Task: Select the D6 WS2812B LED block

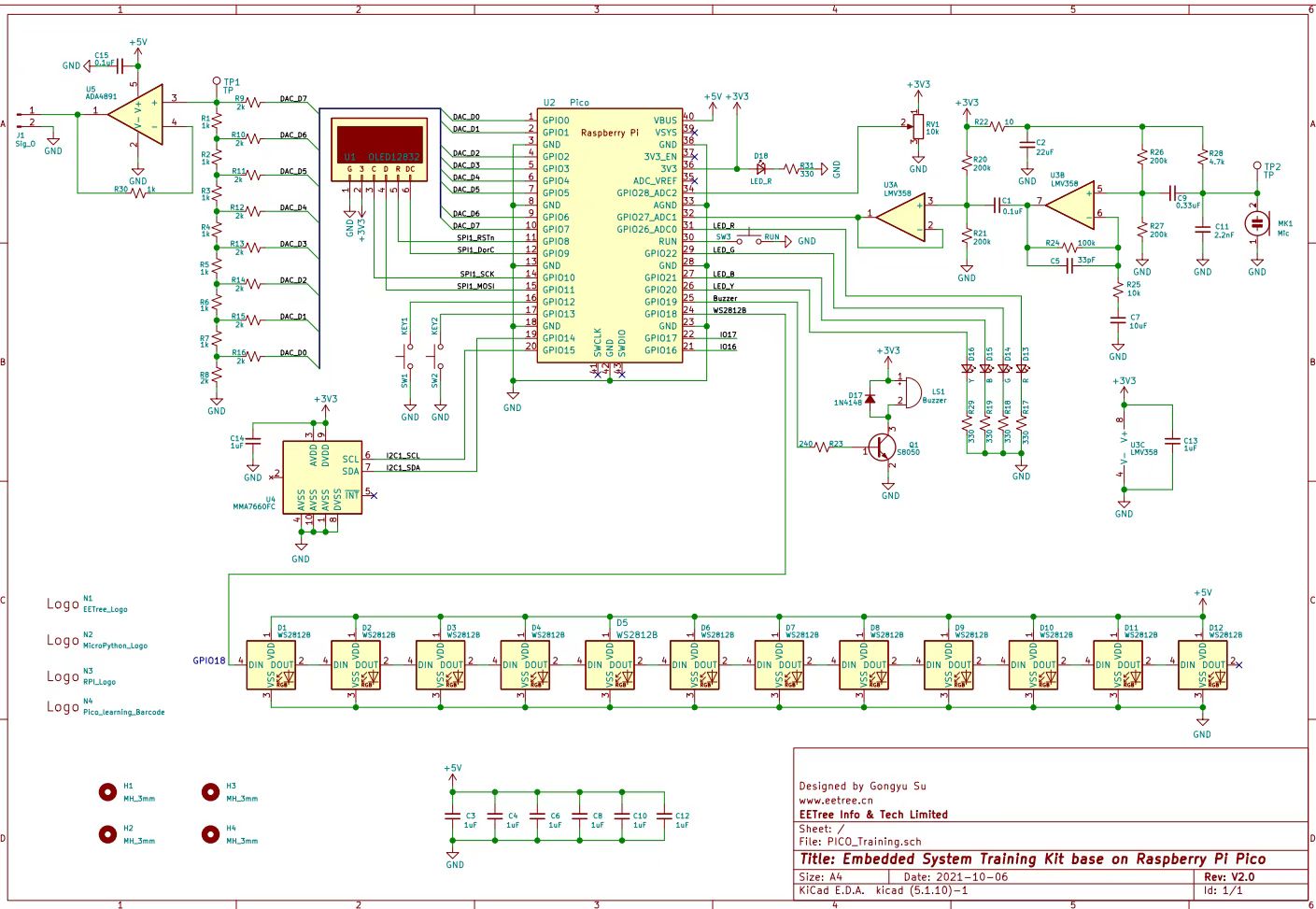Action: click(695, 664)
